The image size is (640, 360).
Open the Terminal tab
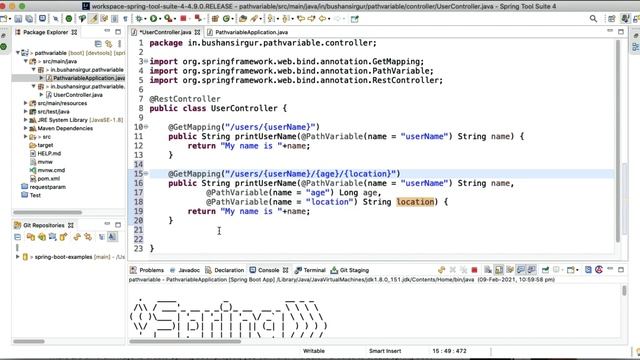point(310,270)
